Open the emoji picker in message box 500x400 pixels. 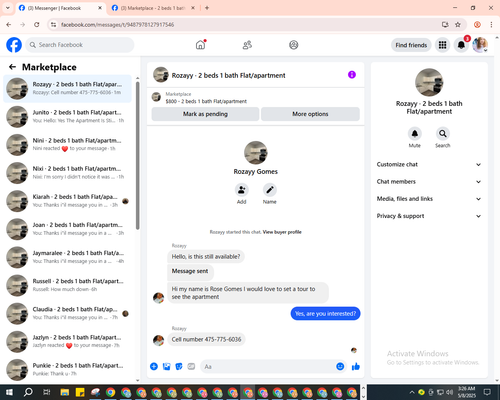[340, 367]
